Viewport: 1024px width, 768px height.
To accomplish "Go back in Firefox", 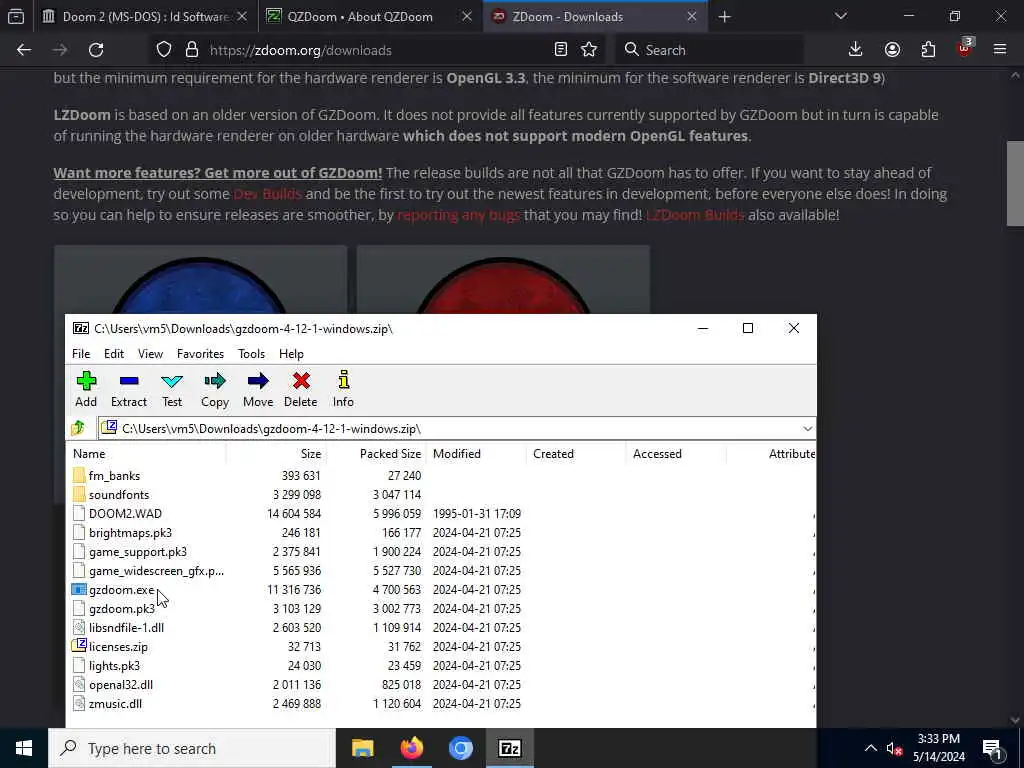I will [24, 50].
